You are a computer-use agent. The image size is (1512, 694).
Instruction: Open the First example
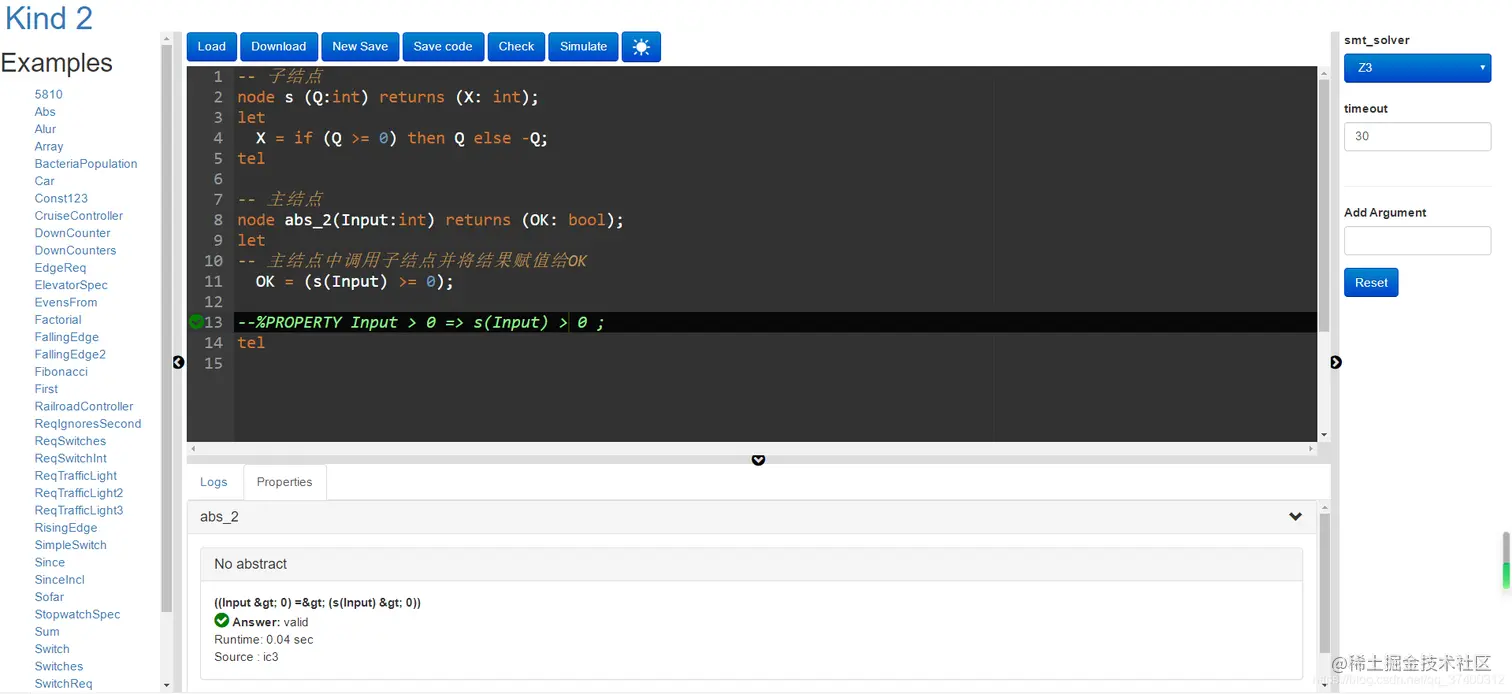[46, 389]
